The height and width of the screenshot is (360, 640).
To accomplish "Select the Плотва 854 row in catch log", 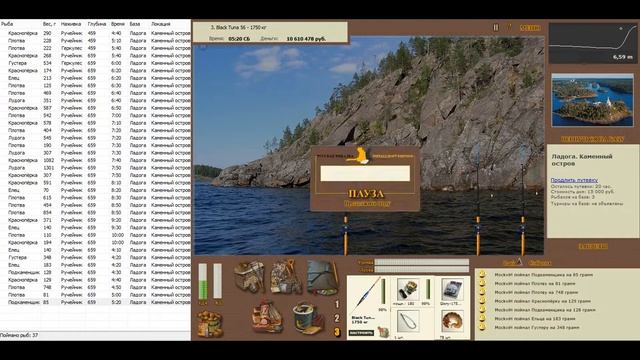I will (96, 213).
